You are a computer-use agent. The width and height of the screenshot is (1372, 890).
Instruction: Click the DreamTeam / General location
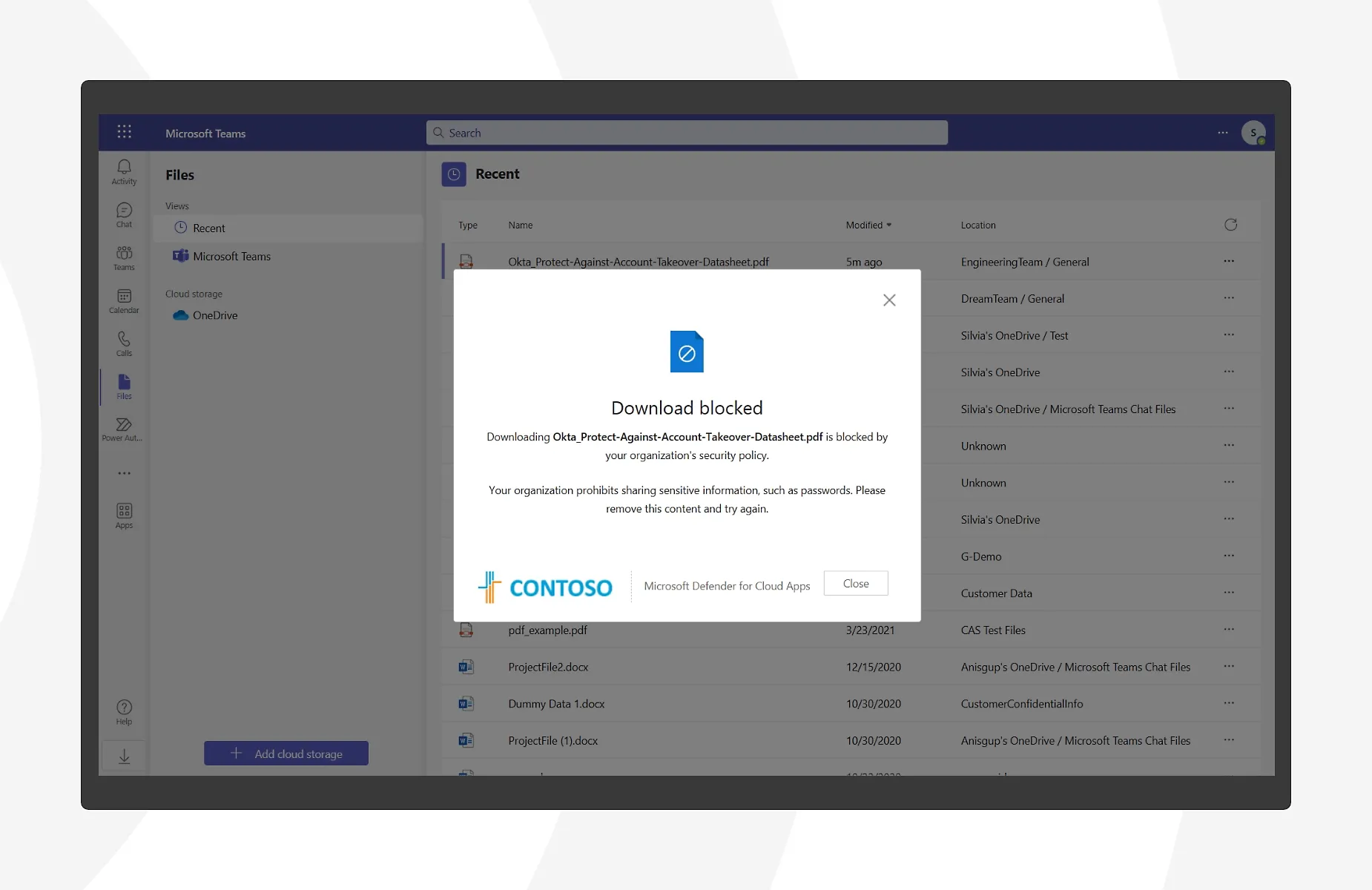(x=1012, y=299)
